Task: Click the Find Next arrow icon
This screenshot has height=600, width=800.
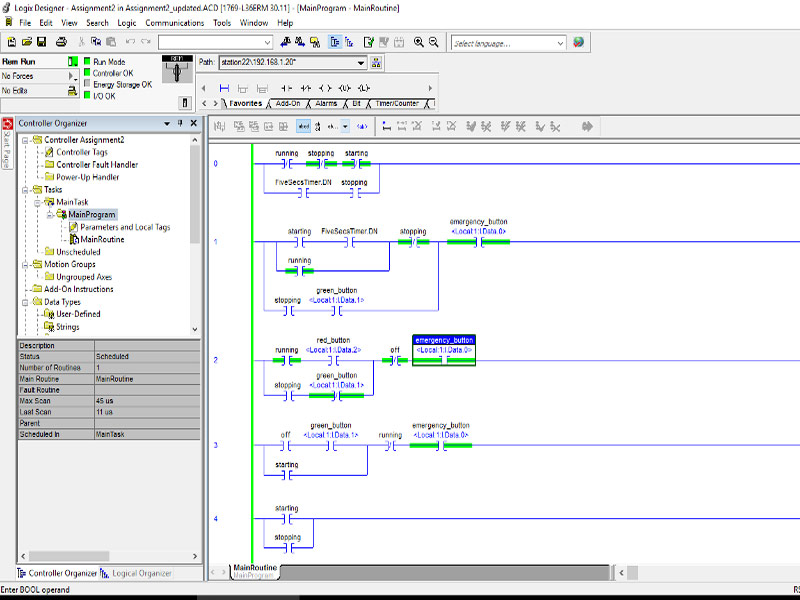Action: pos(300,42)
